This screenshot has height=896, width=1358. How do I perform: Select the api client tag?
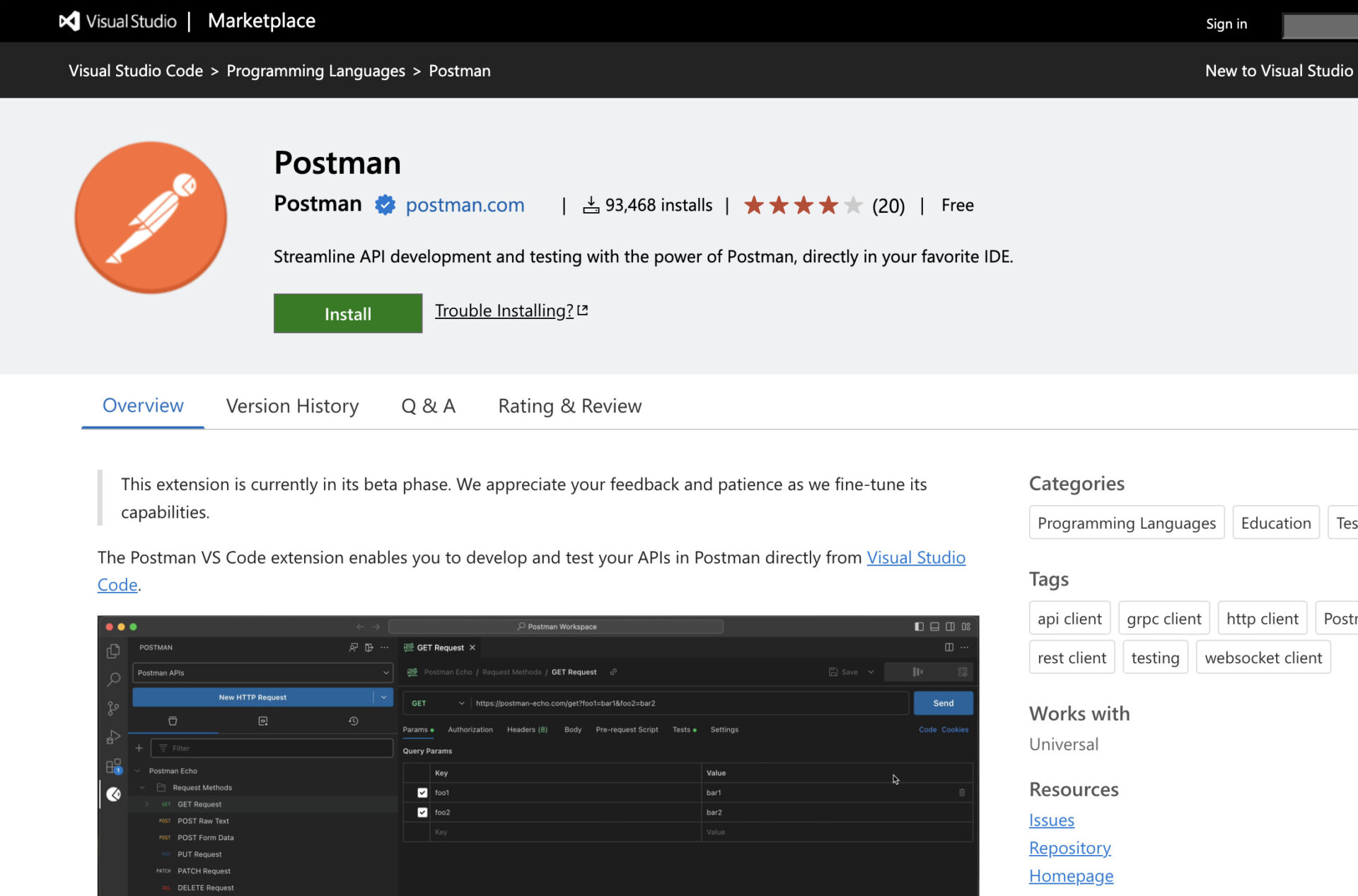[1069, 618]
